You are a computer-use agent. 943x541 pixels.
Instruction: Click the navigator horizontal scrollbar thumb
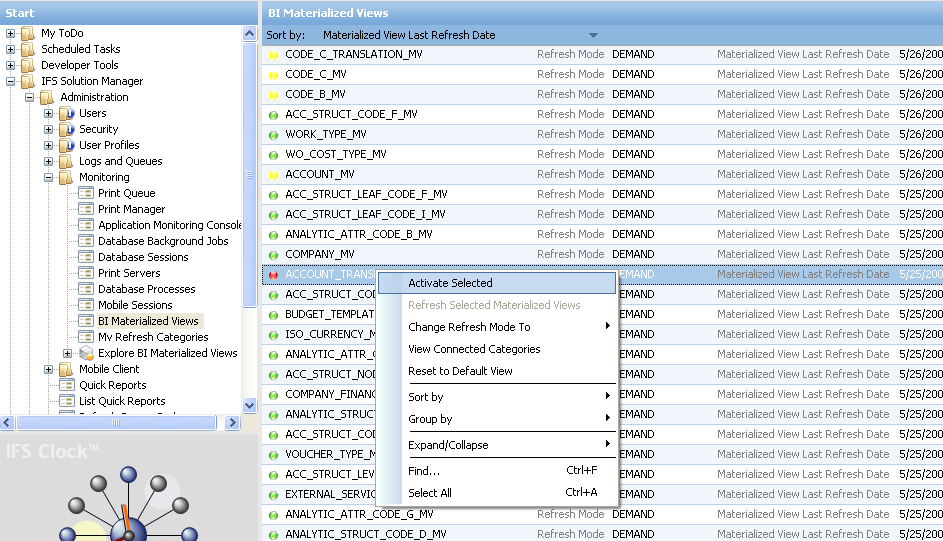[115, 423]
